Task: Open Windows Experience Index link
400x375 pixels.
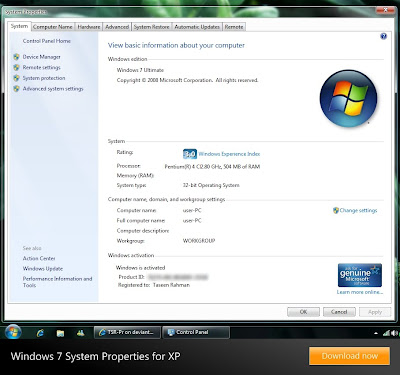Action: pyautogui.click(x=229, y=154)
